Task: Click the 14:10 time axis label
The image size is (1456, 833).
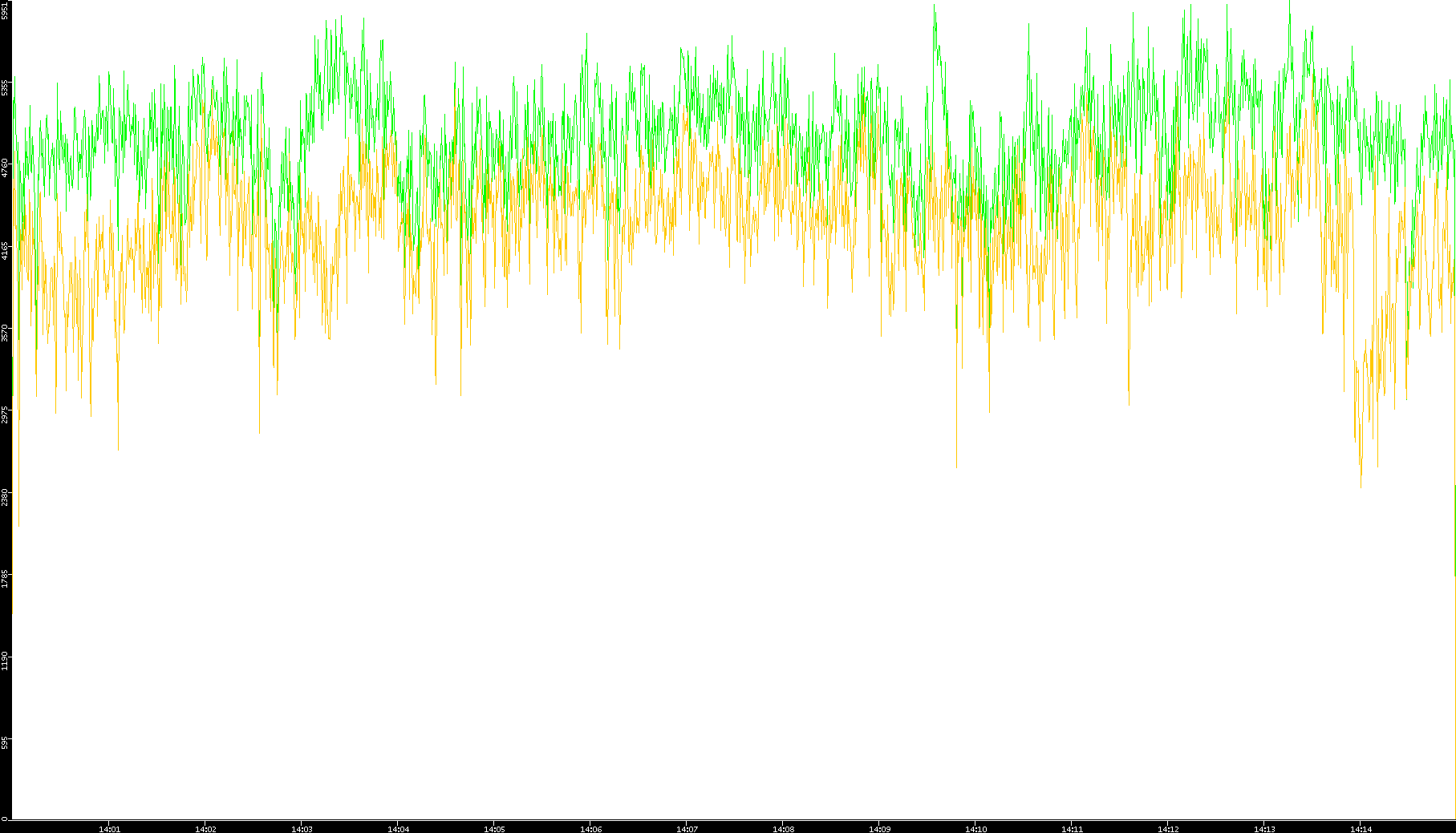Action: point(975,829)
